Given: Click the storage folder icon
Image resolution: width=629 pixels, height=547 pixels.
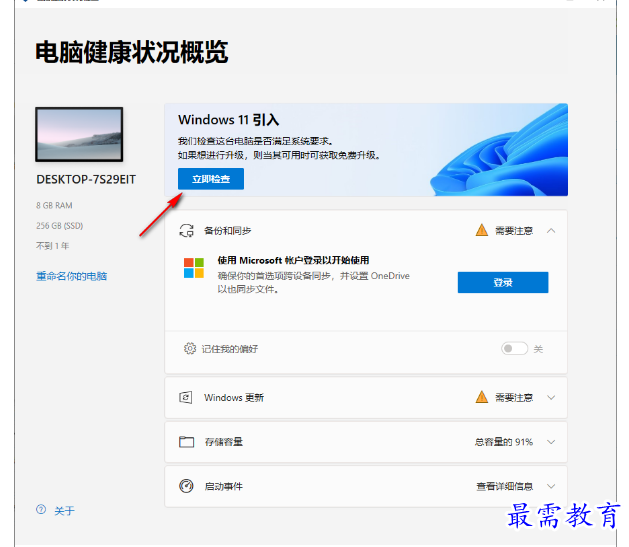Looking at the screenshot, I should click(186, 442).
